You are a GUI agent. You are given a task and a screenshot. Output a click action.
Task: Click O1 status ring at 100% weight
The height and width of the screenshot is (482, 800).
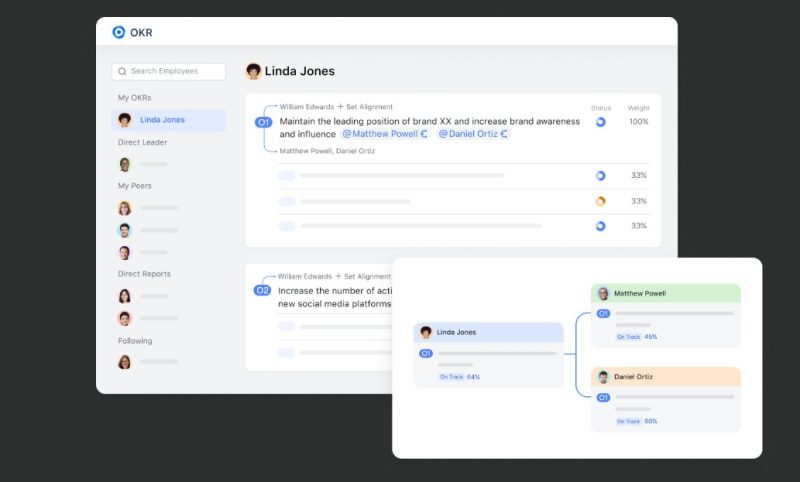(x=601, y=122)
